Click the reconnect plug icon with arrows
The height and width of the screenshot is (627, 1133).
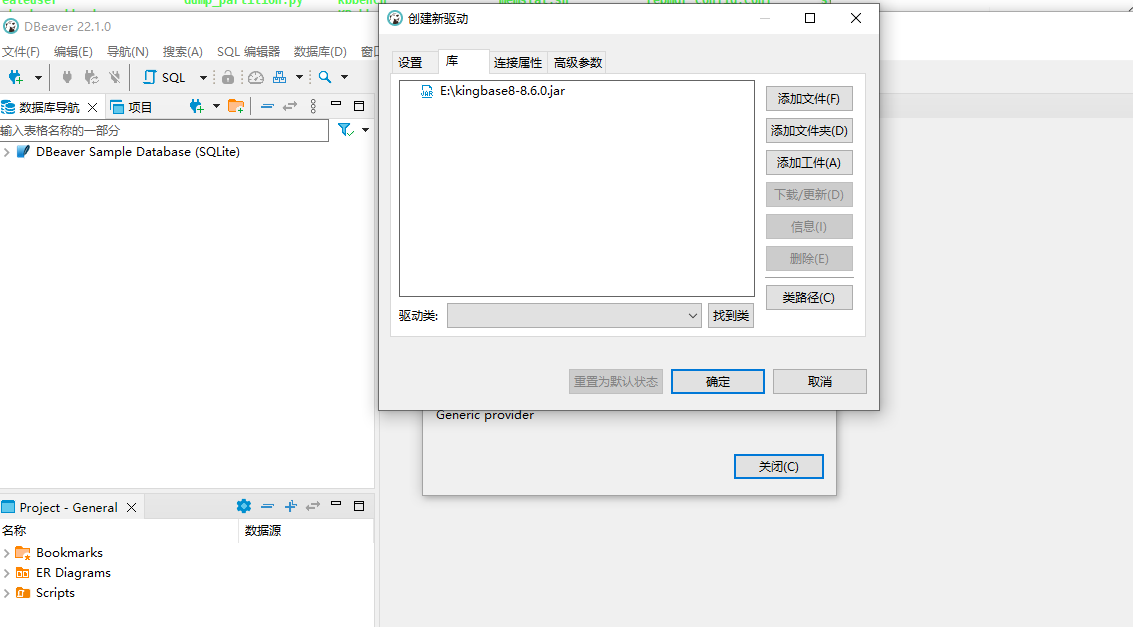91,77
